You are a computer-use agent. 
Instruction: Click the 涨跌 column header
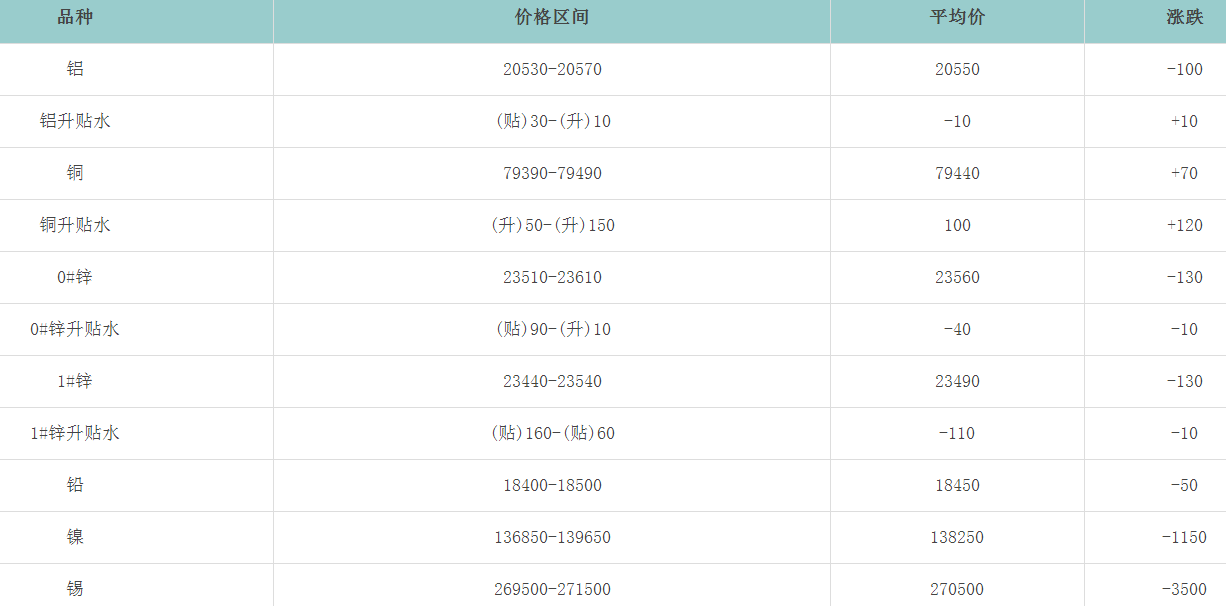point(1184,18)
